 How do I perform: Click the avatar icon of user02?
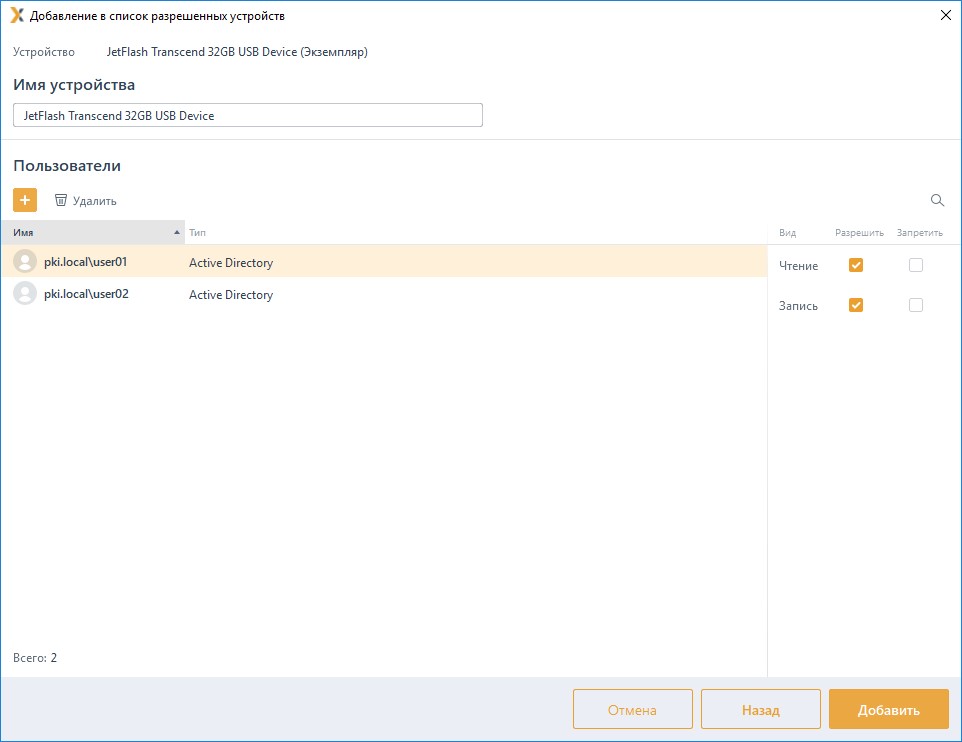[25, 294]
